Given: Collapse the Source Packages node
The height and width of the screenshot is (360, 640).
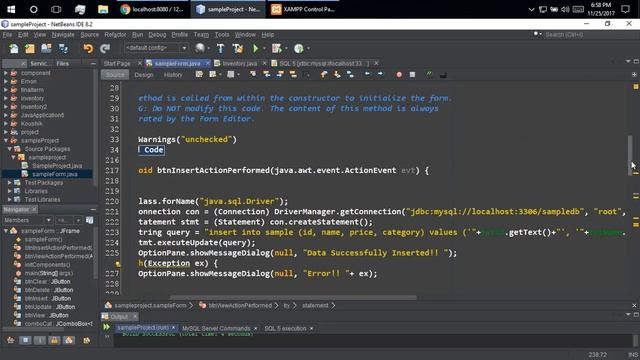Looking at the screenshot, I should [9, 149].
